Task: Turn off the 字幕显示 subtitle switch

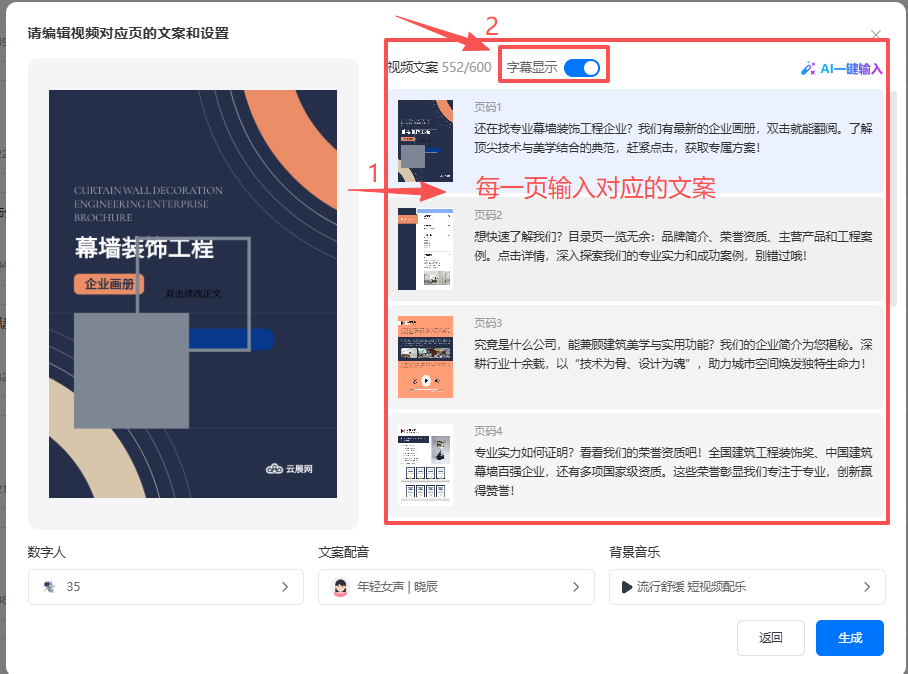Action: [582, 68]
